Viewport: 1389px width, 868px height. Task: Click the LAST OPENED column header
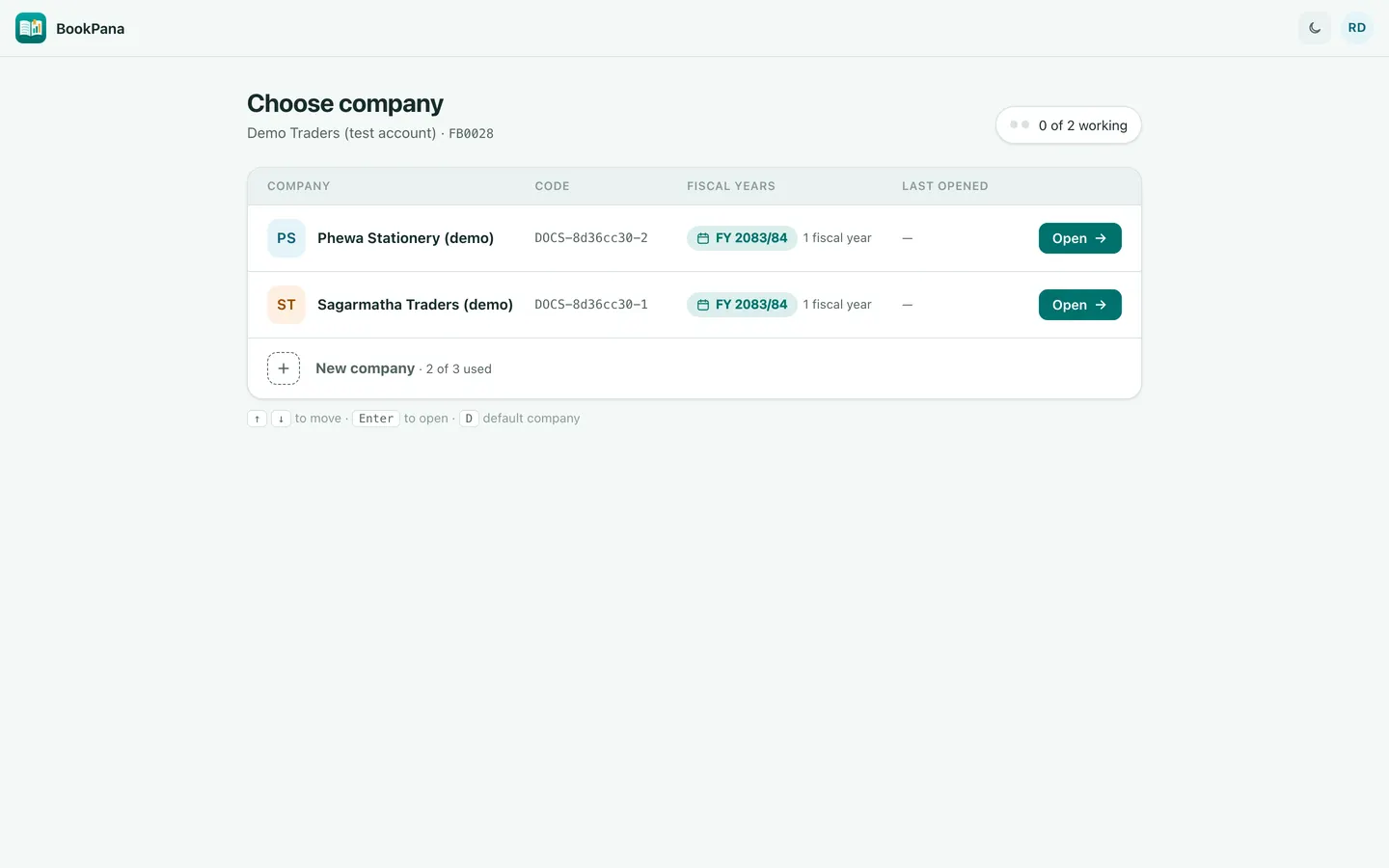click(945, 186)
